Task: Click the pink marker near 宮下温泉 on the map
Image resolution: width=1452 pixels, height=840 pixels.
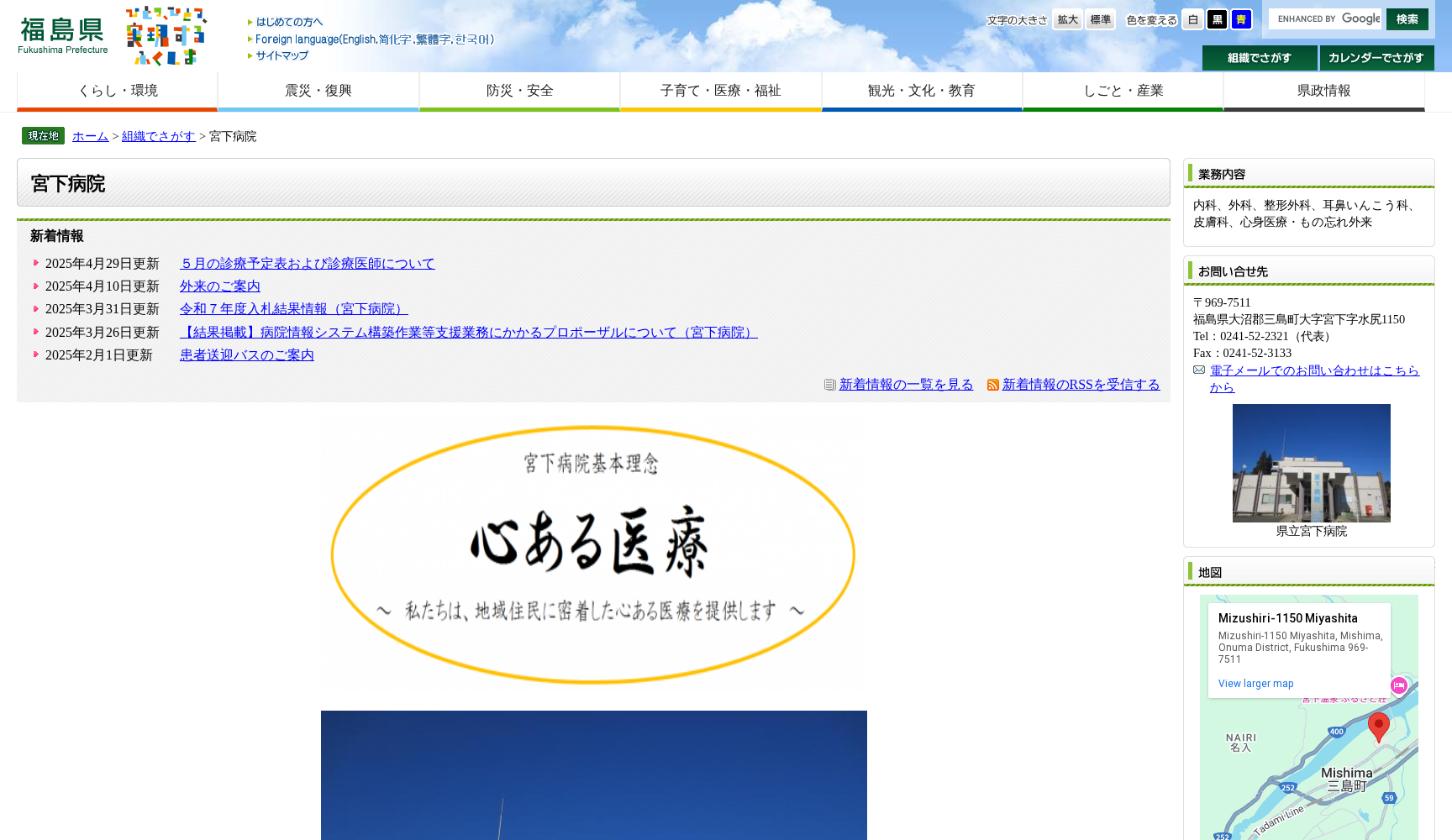Action: [1400, 685]
